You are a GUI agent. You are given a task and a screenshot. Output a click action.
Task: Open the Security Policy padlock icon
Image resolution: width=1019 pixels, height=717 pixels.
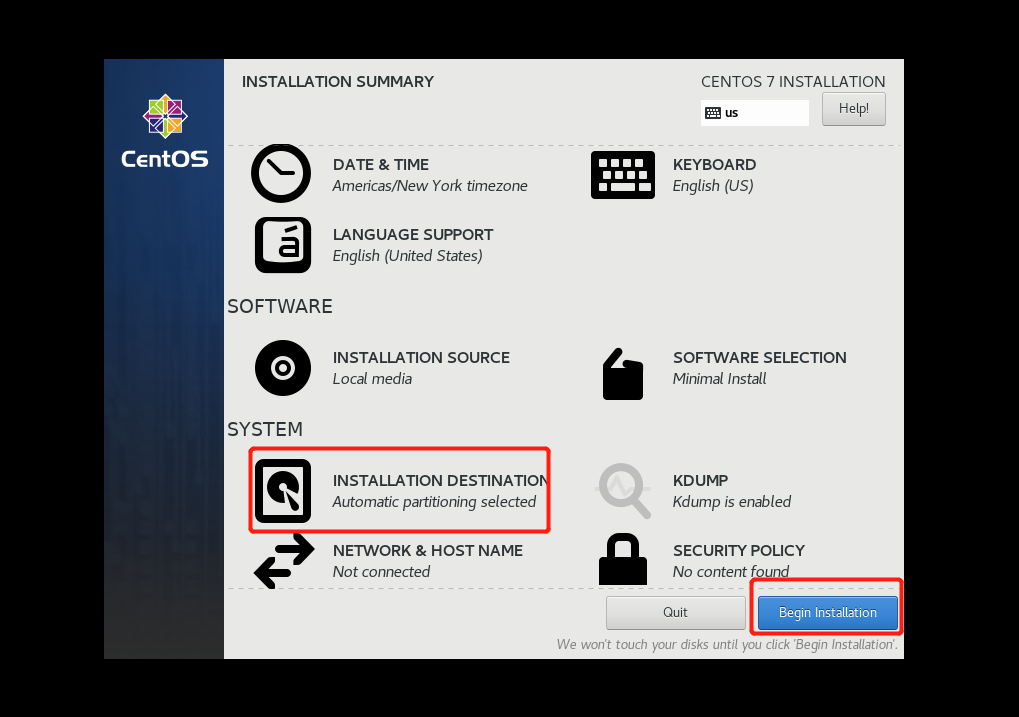pos(623,560)
